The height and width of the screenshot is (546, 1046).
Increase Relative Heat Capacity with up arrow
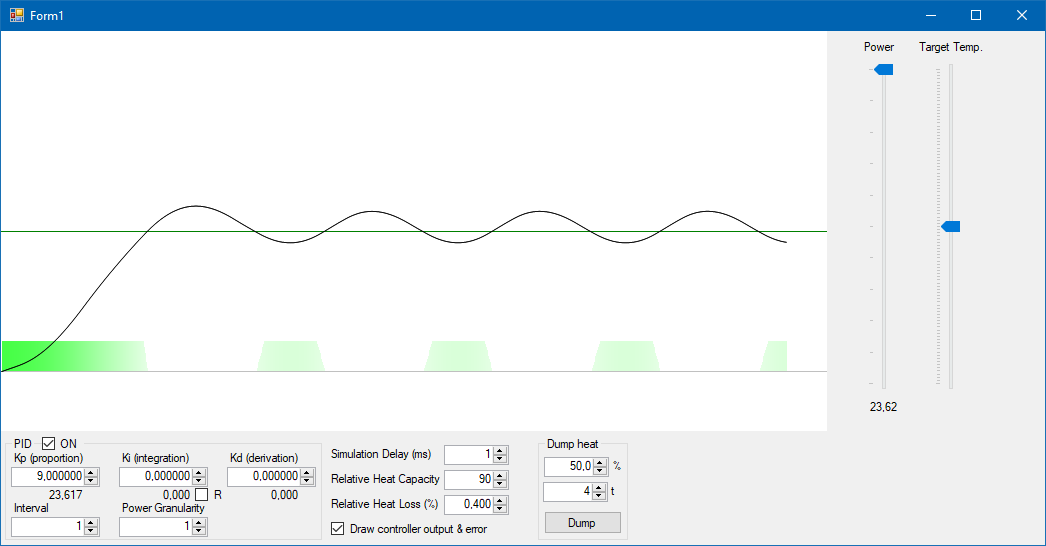pos(500,475)
